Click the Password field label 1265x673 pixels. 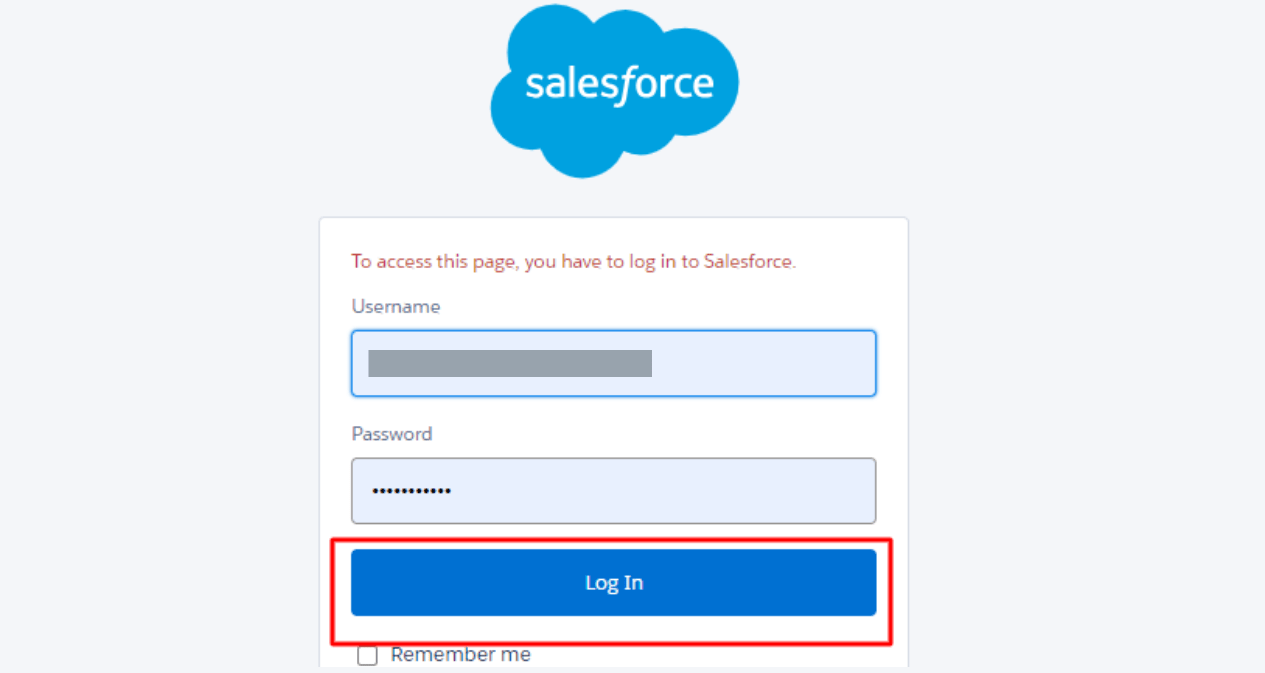[391, 434]
